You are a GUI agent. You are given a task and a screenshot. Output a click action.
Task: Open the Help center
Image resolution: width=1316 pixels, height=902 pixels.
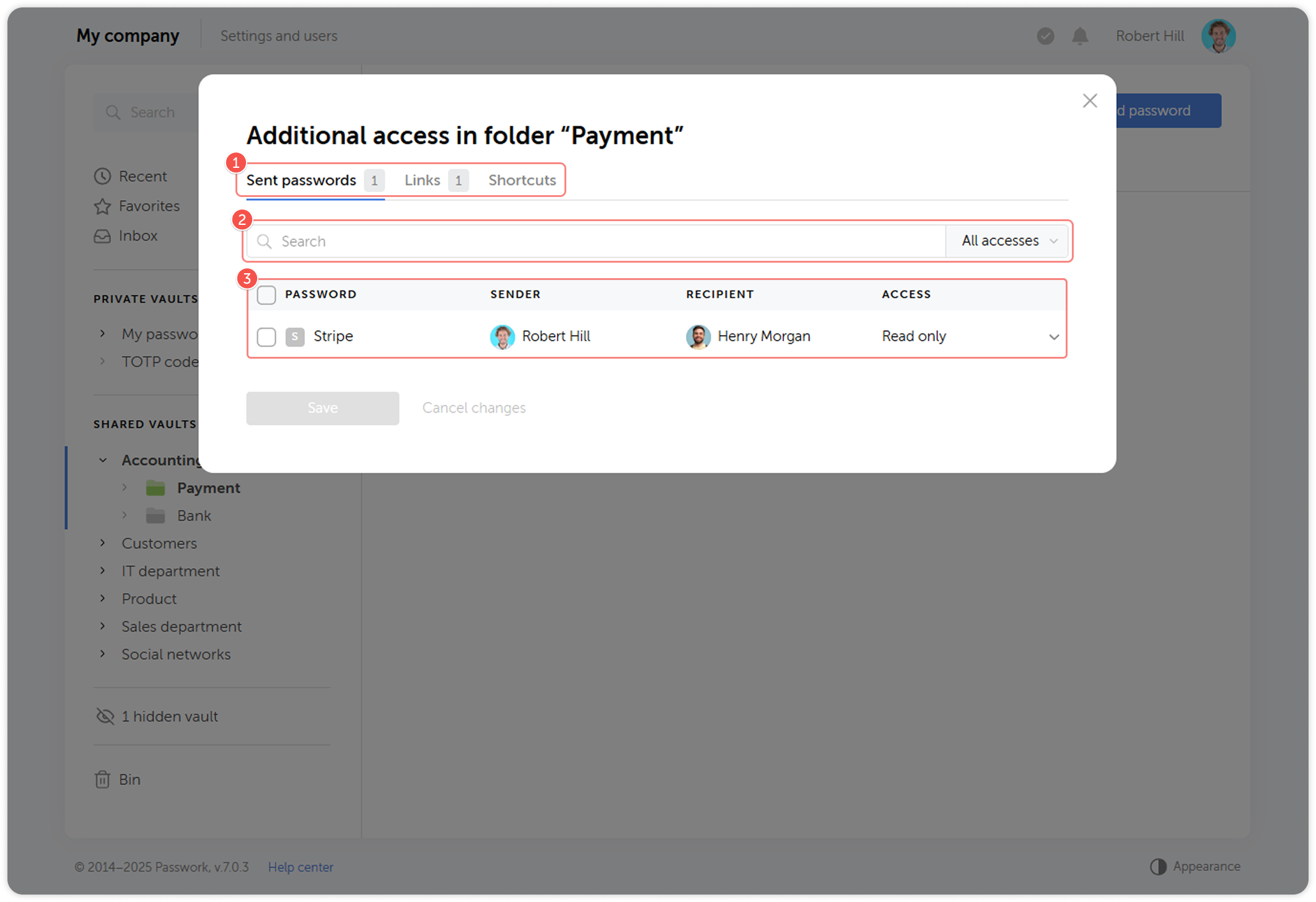[300, 867]
